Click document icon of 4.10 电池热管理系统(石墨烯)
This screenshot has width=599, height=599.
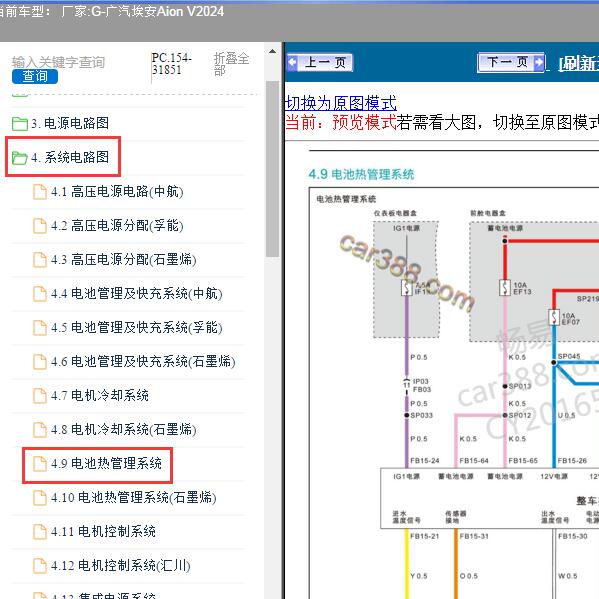[x=40, y=498]
